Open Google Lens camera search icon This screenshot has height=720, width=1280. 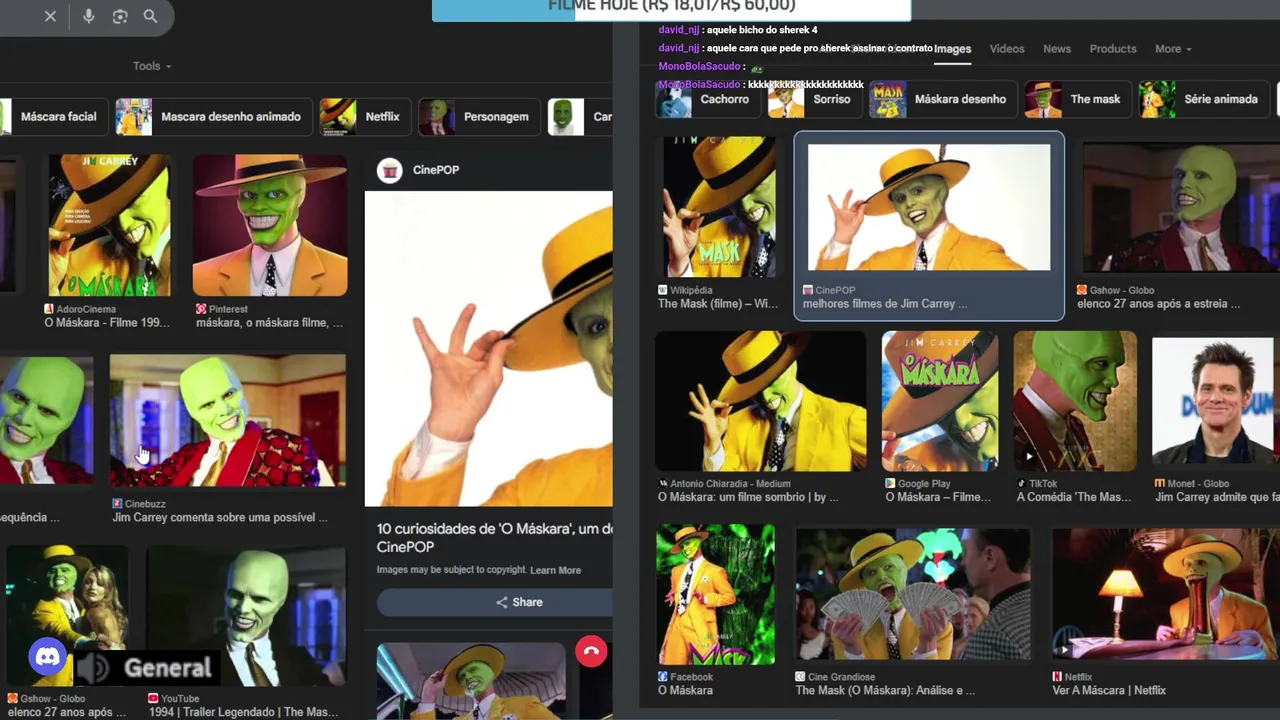[x=120, y=17]
